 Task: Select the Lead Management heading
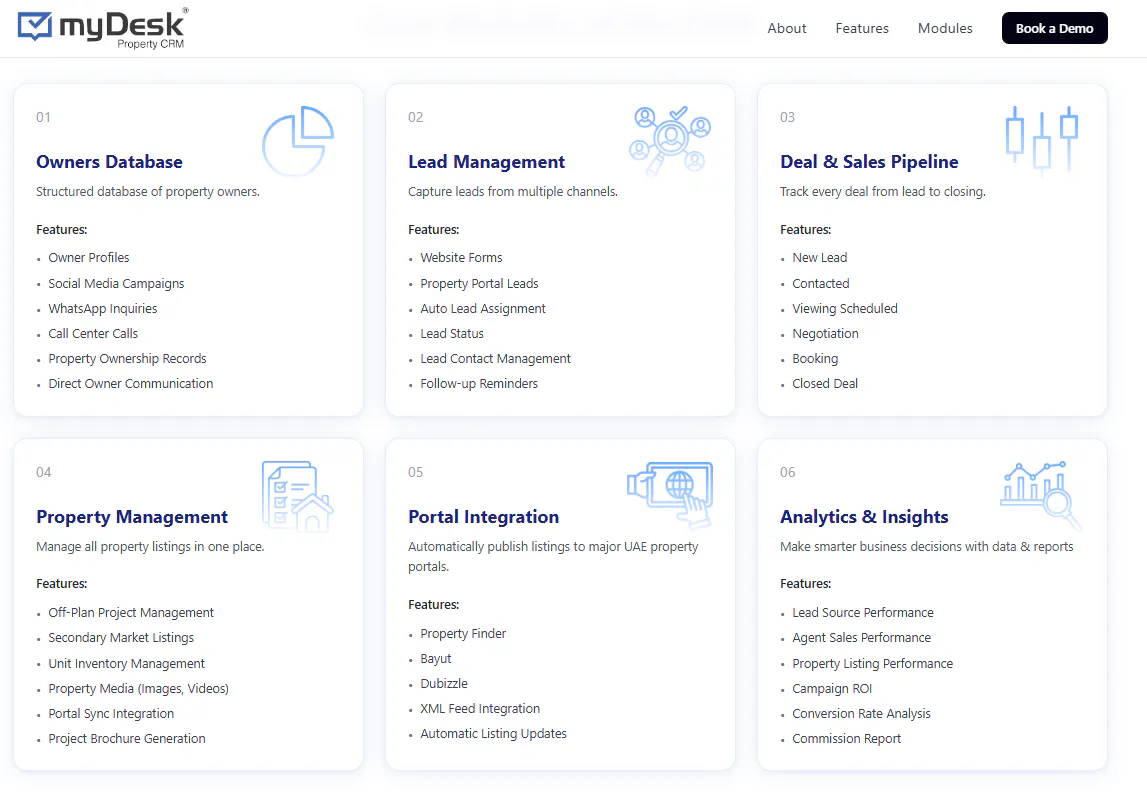pyautogui.click(x=486, y=162)
